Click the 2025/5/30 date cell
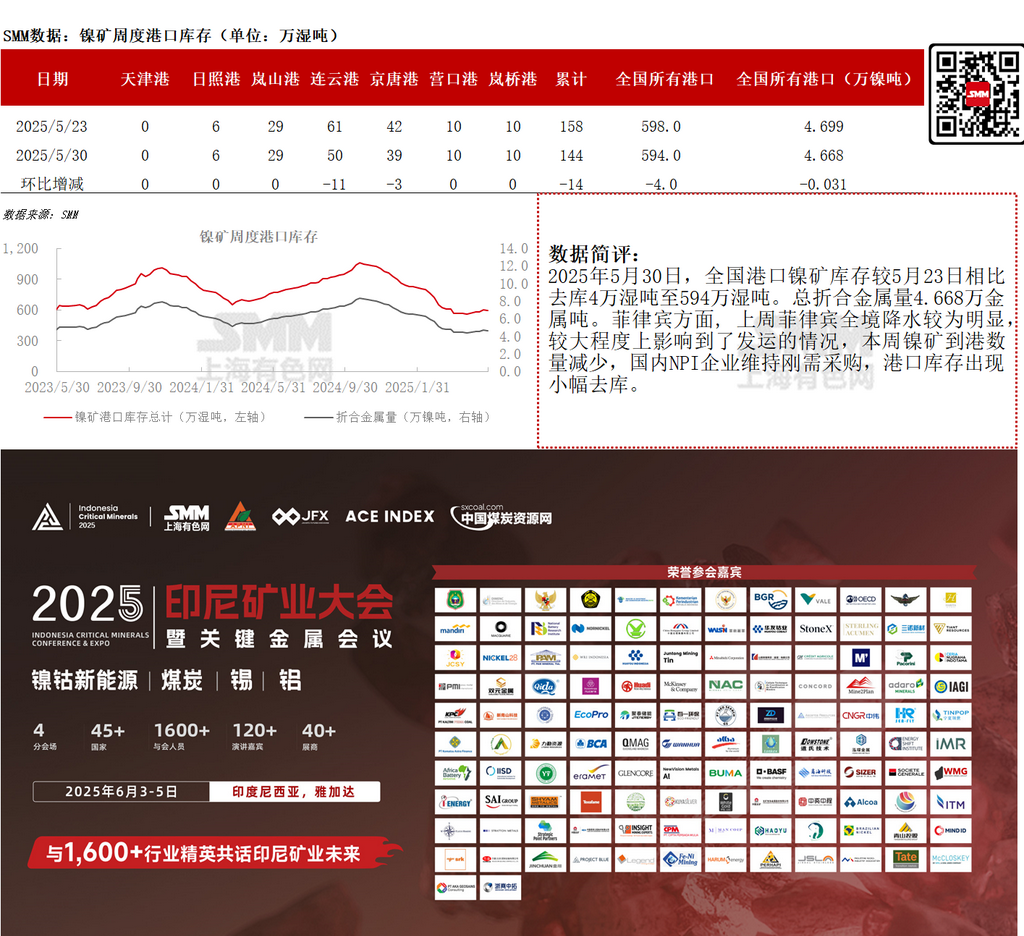 click(52, 155)
